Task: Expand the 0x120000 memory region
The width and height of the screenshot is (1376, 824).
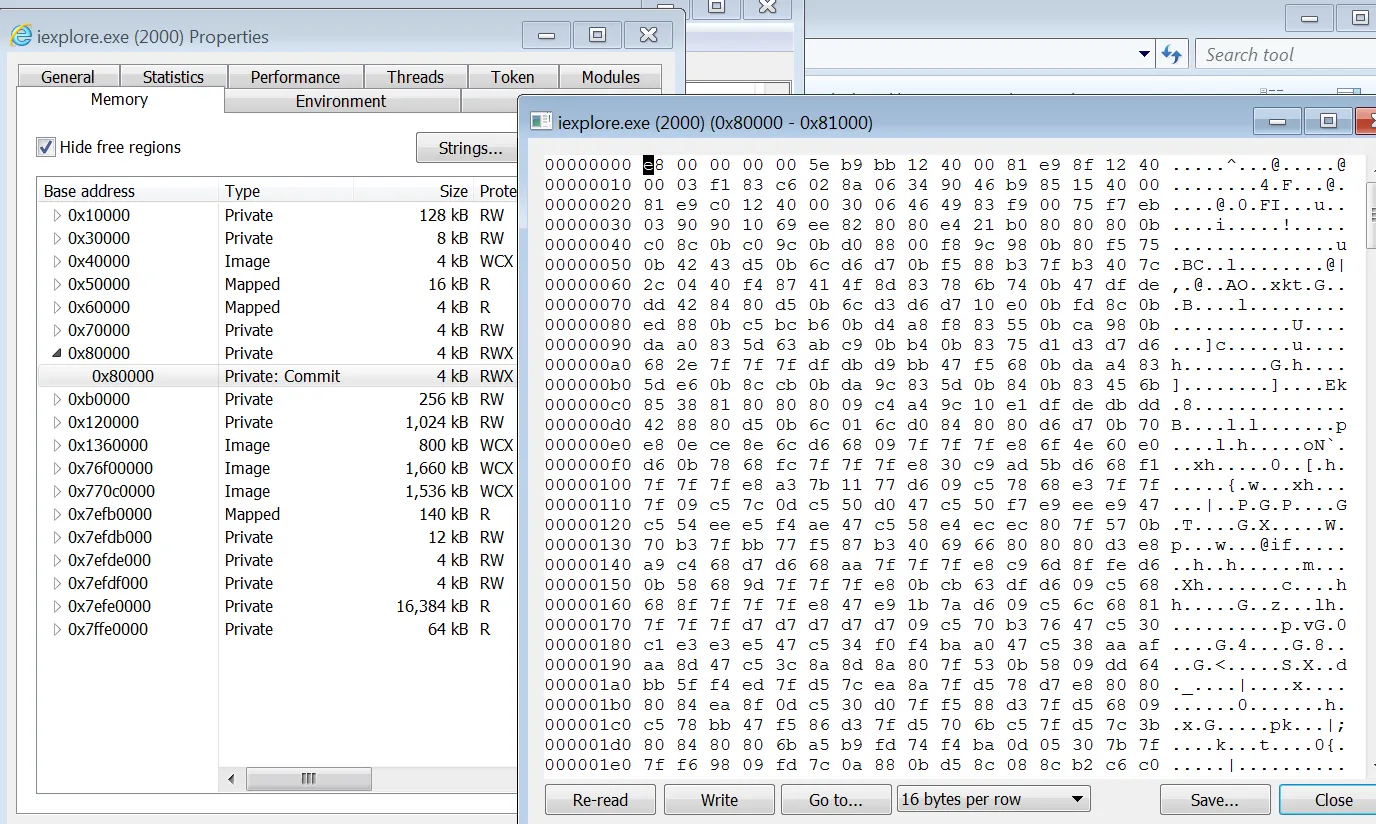Action: [56, 422]
